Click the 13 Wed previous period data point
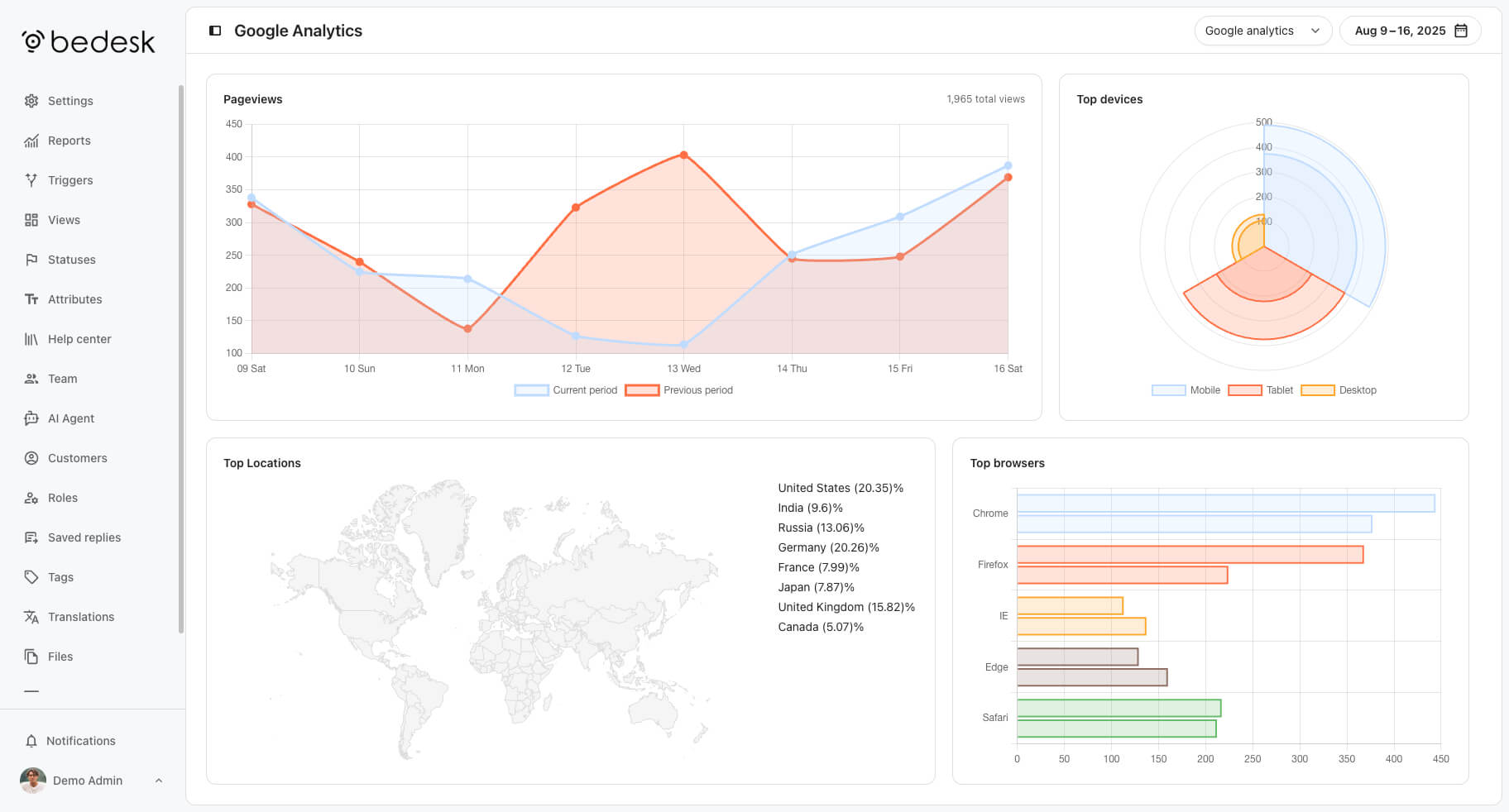 (683, 155)
